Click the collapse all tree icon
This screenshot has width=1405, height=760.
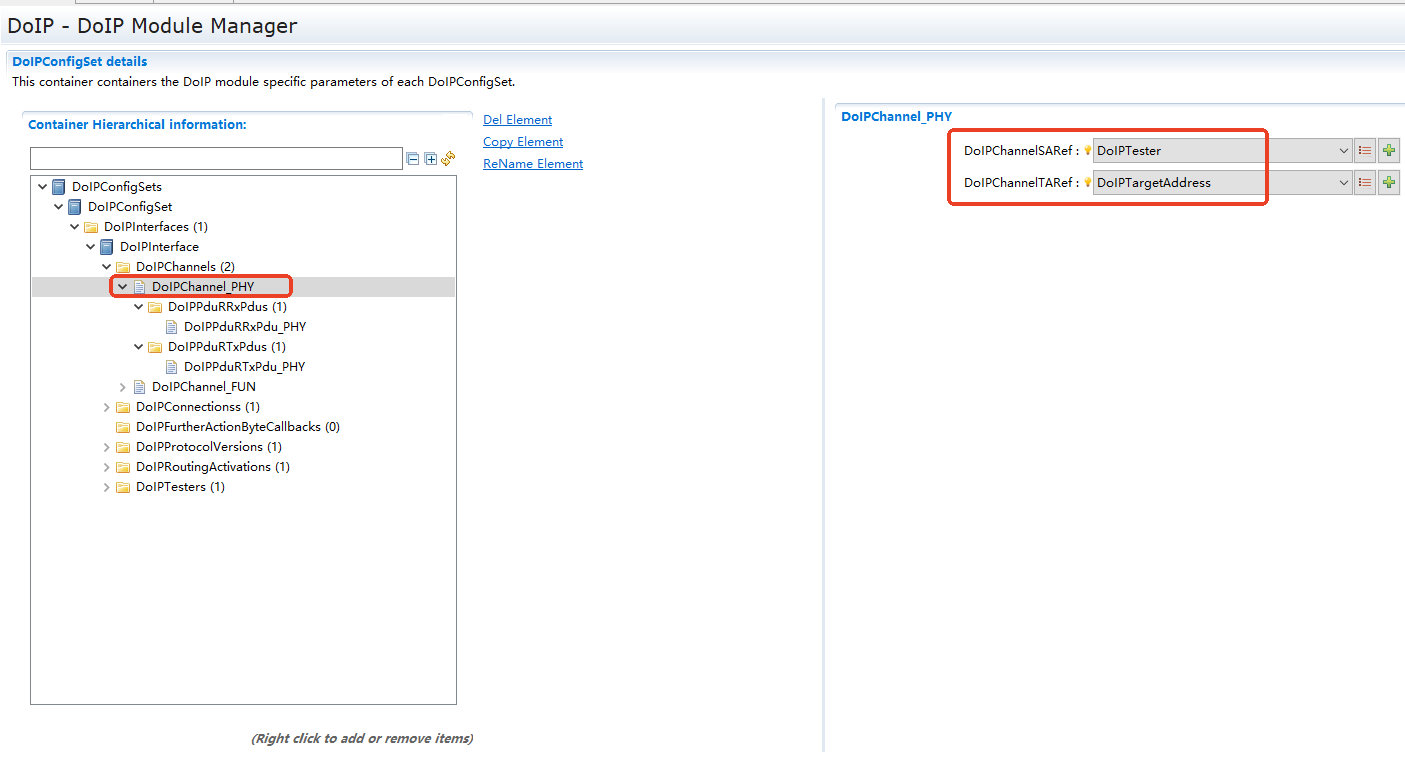coord(413,159)
